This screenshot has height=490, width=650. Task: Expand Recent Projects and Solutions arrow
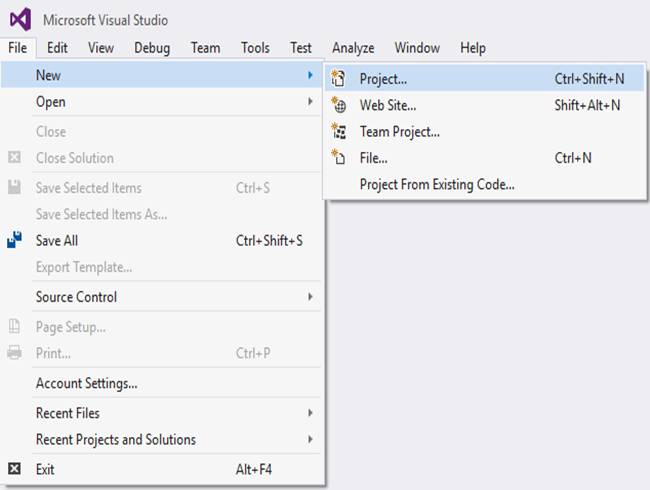pos(310,439)
